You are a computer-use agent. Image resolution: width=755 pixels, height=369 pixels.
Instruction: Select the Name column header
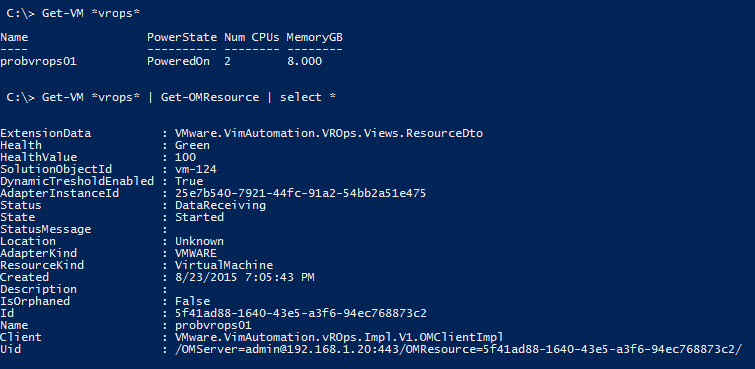(x=14, y=37)
